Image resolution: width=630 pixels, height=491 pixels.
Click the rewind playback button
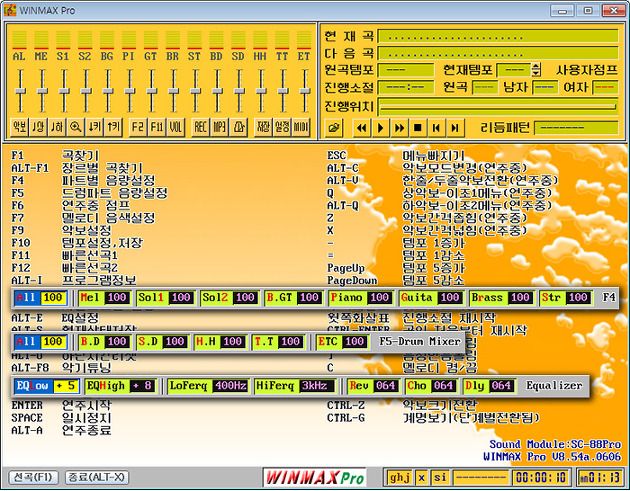click(x=362, y=128)
